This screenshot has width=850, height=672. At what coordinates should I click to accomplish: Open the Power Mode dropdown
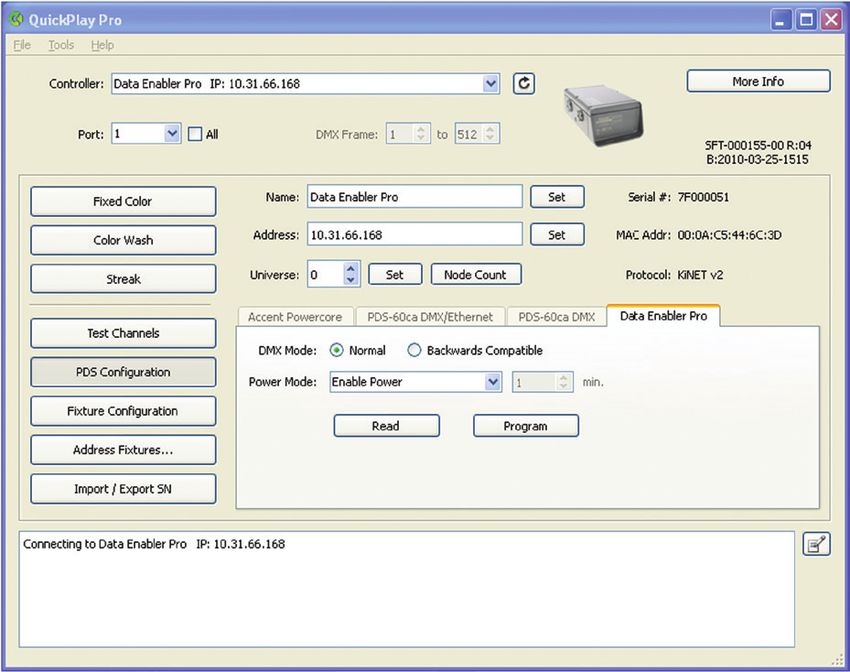pyautogui.click(x=493, y=382)
